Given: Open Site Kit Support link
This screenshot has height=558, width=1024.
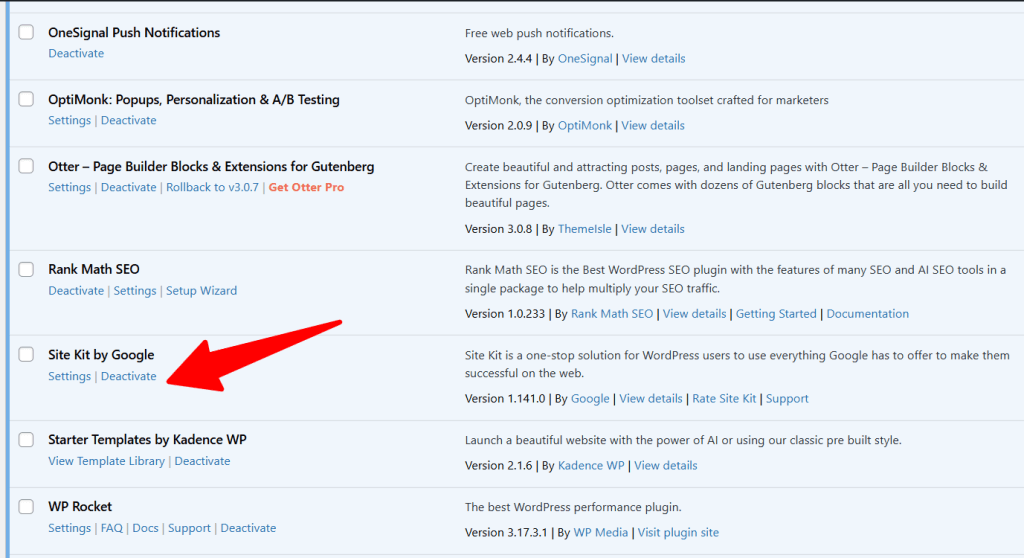Looking at the screenshot, I should click(x=787, y=399).
